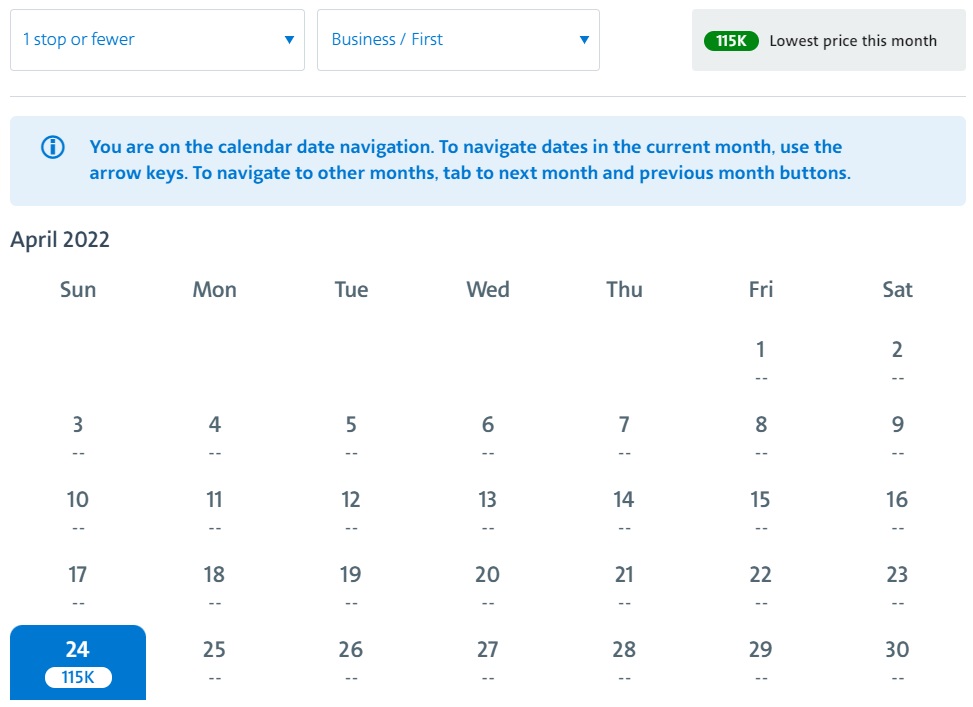Click the arrow on the Business / First dropdown

(584, 40)
